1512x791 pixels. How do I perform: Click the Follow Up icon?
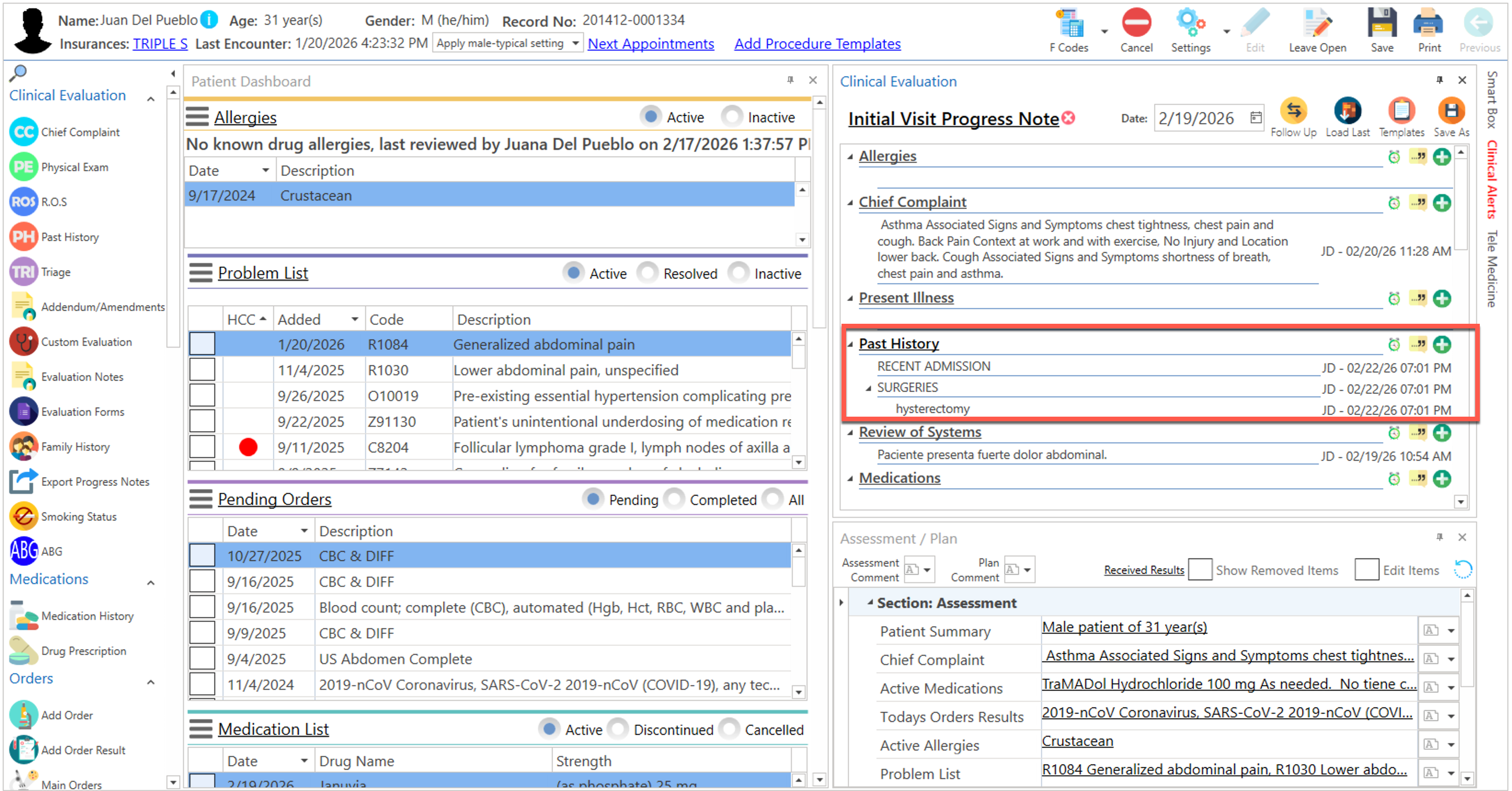coord(1293,111)
